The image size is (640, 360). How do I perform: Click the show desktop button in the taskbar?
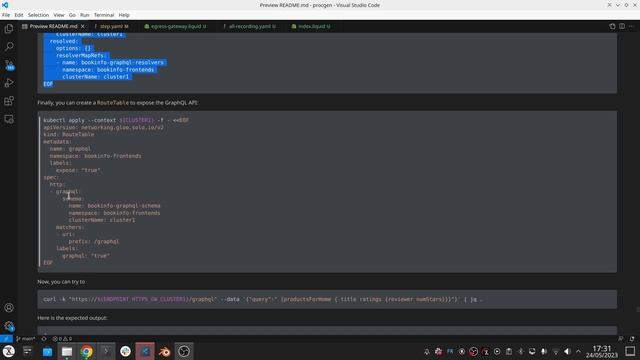point(630,351)
